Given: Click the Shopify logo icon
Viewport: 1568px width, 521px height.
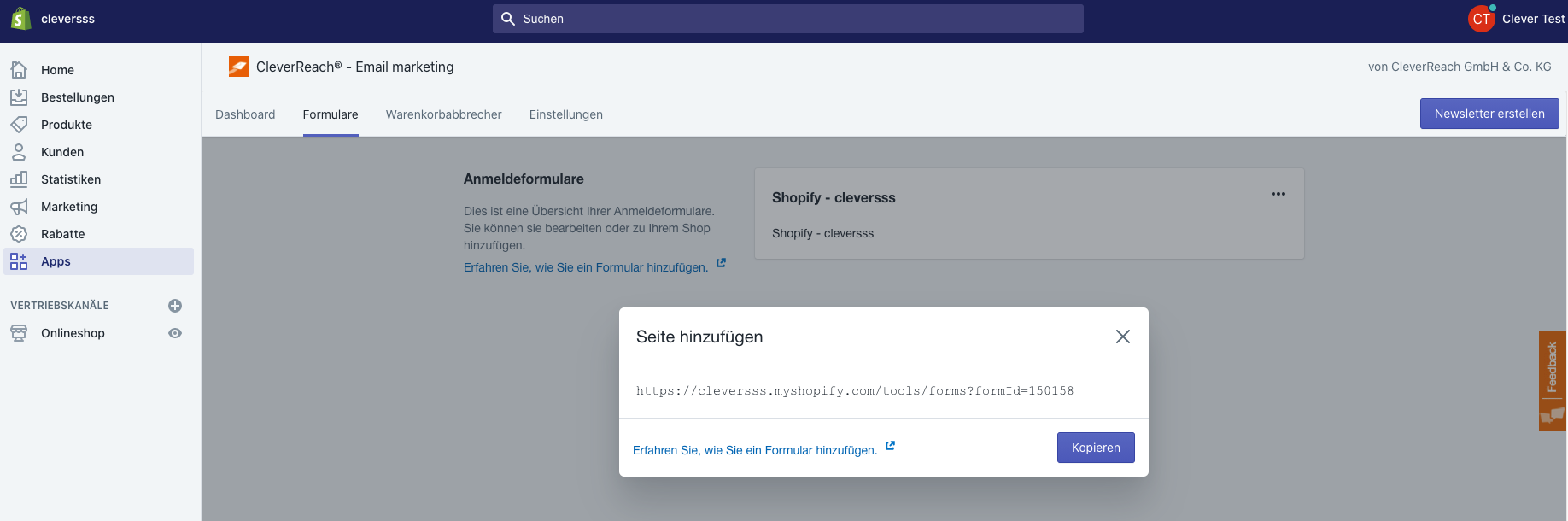Looking at the screenshot, I should 20,19.
